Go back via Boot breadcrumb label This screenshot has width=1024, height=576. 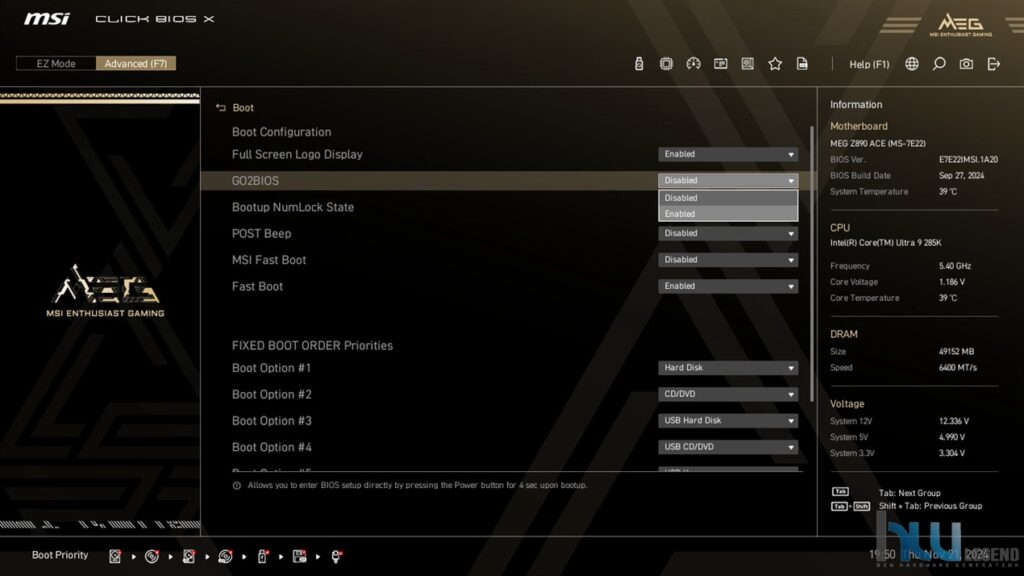[x=243, y=108]
